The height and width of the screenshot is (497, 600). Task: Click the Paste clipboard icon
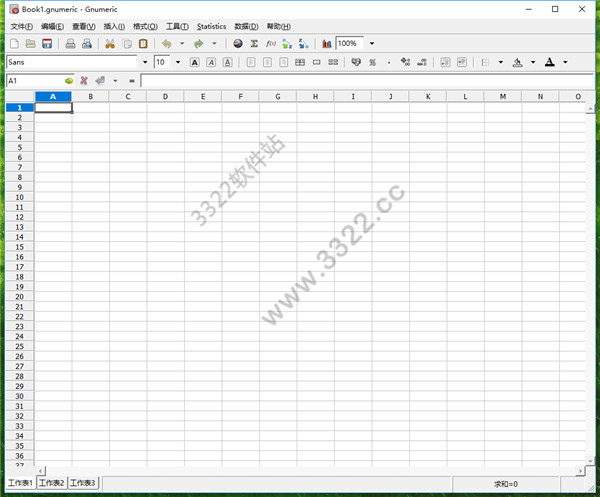pyautogui.click(x=143, y=44)
